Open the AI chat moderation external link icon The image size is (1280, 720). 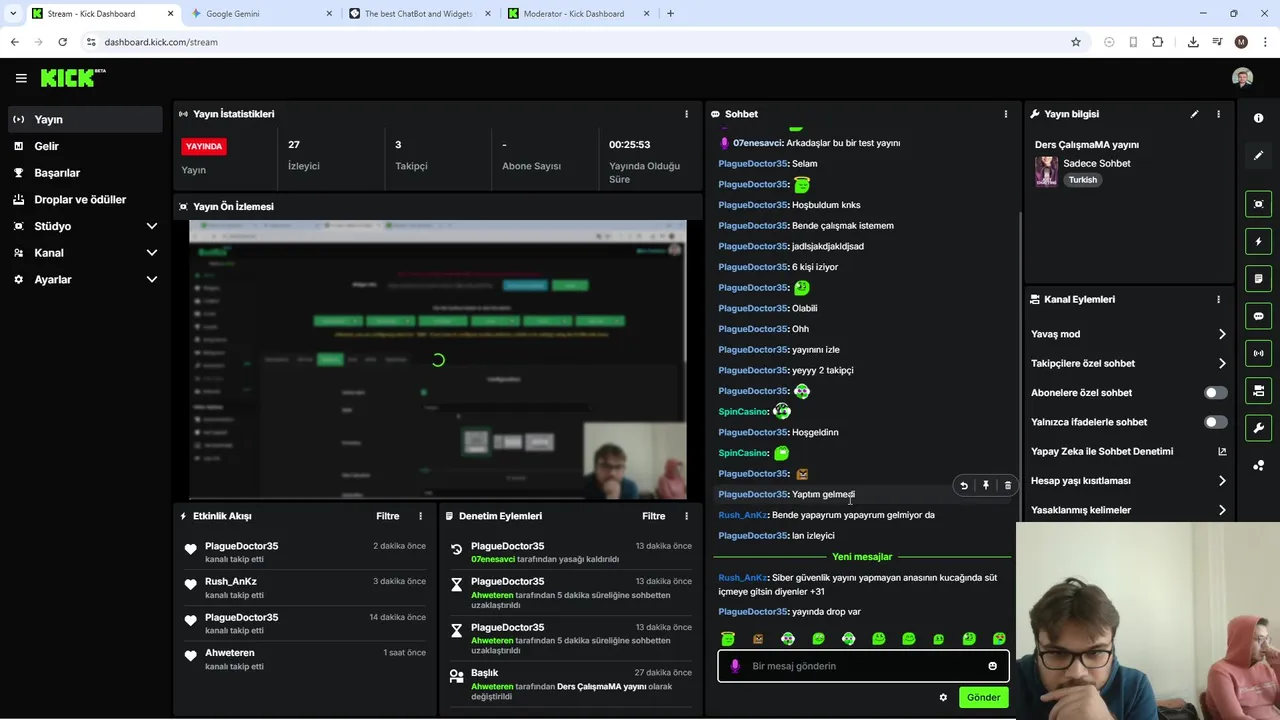click(x=1221, y=451)
